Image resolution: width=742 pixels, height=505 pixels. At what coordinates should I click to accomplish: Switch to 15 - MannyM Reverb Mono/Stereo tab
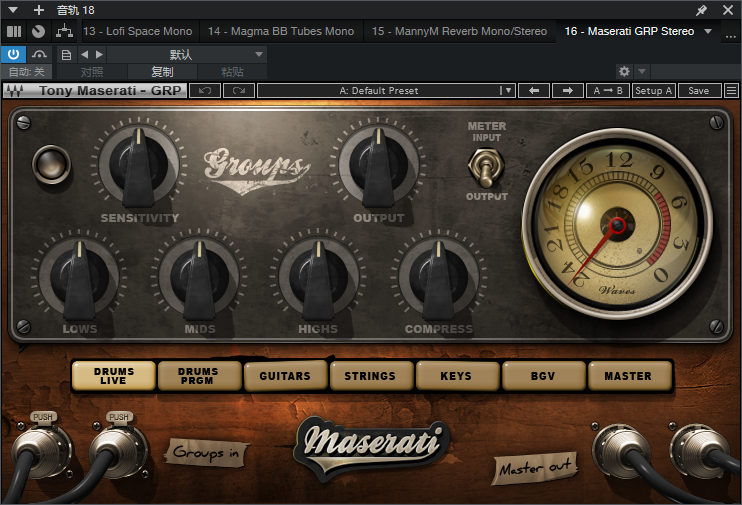click(459, 31)
